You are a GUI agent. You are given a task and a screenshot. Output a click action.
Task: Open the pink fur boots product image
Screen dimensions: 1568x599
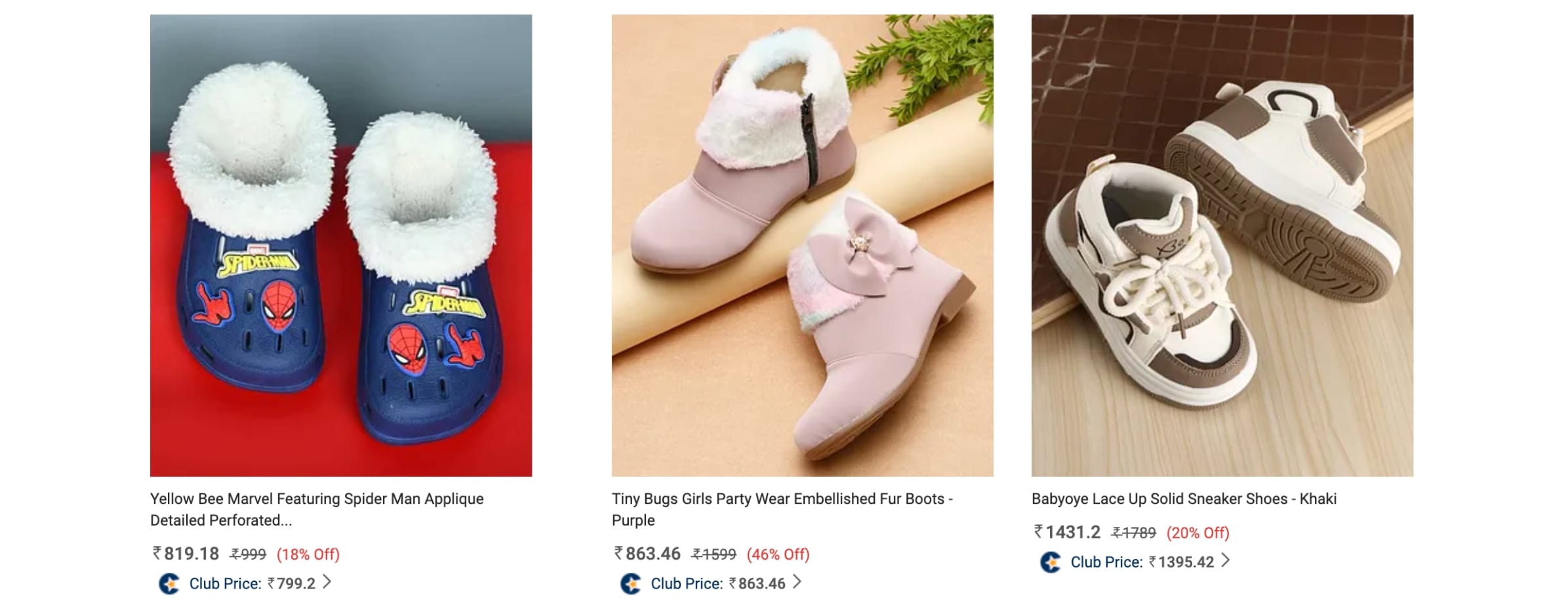tap(802, 245)
